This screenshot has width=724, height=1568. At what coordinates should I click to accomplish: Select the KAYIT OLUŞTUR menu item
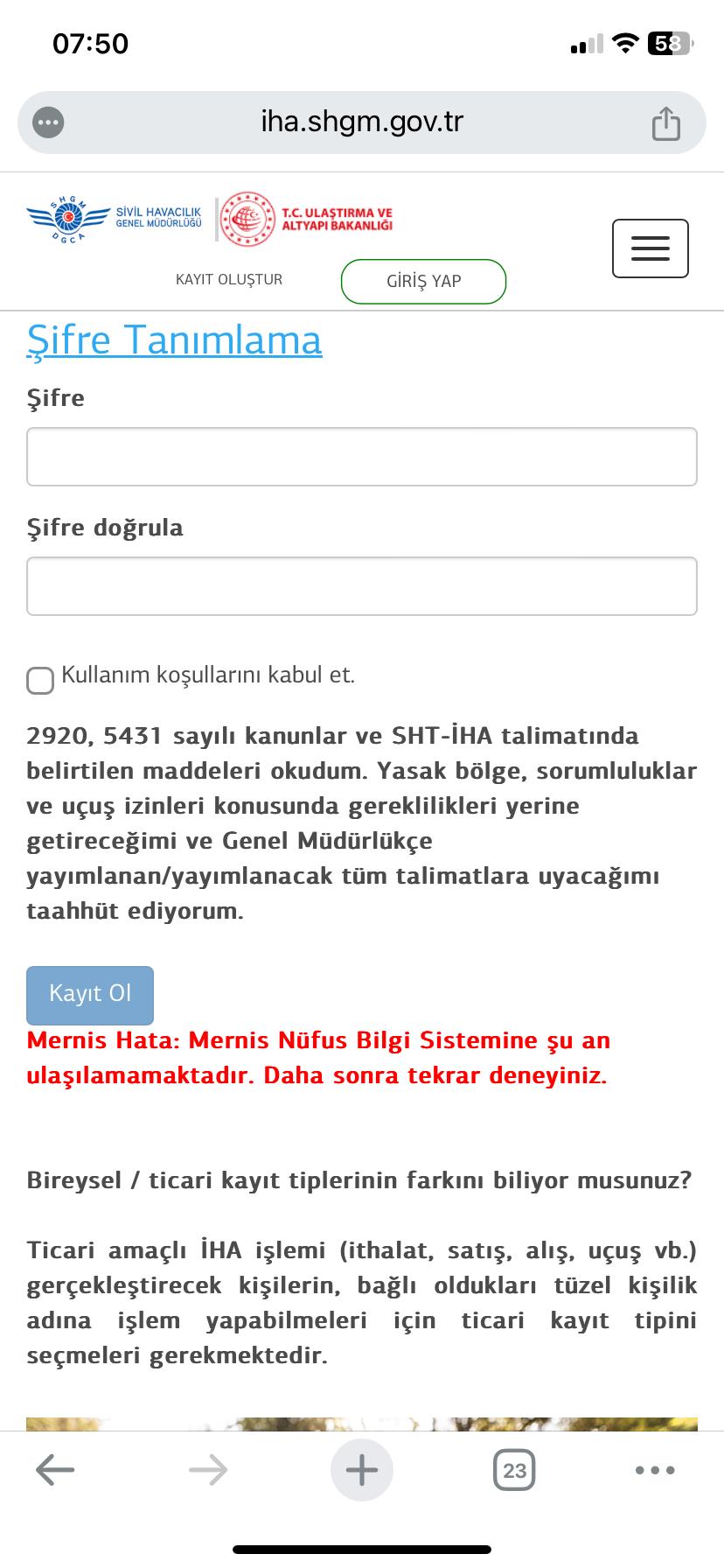click(229, 279)
